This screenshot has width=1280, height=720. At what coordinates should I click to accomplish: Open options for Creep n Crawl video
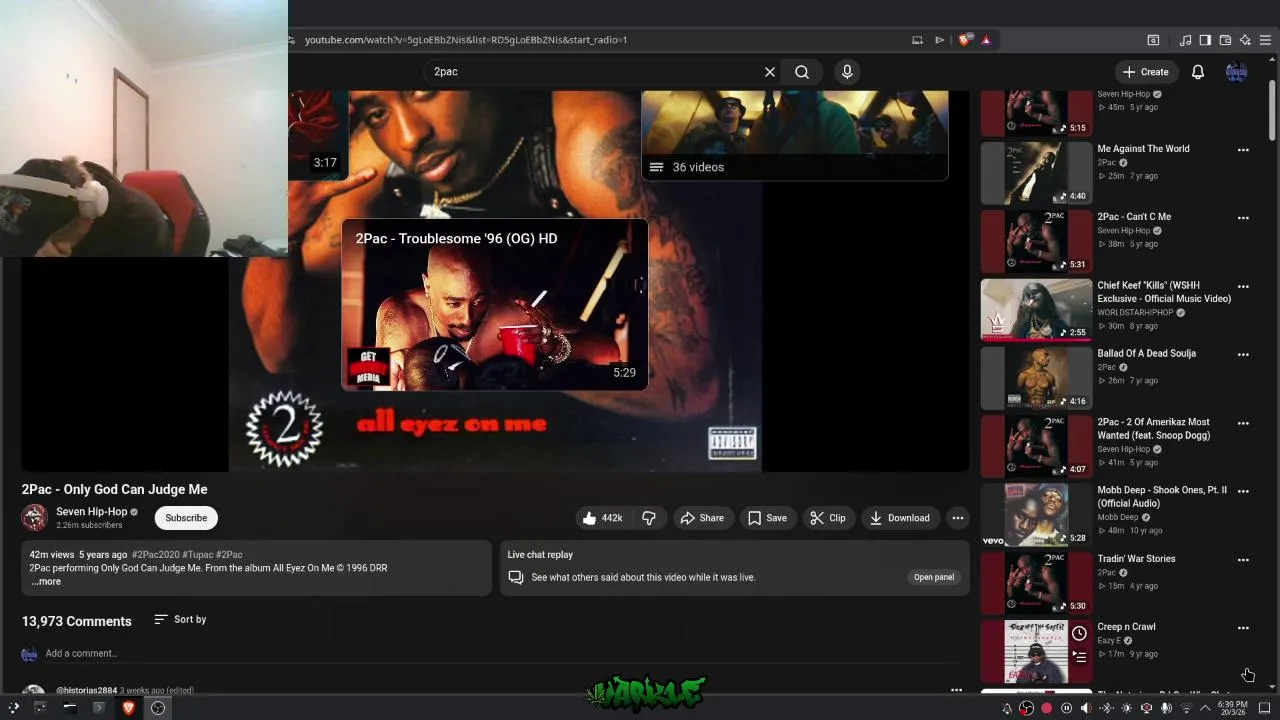coord(1243,628)
